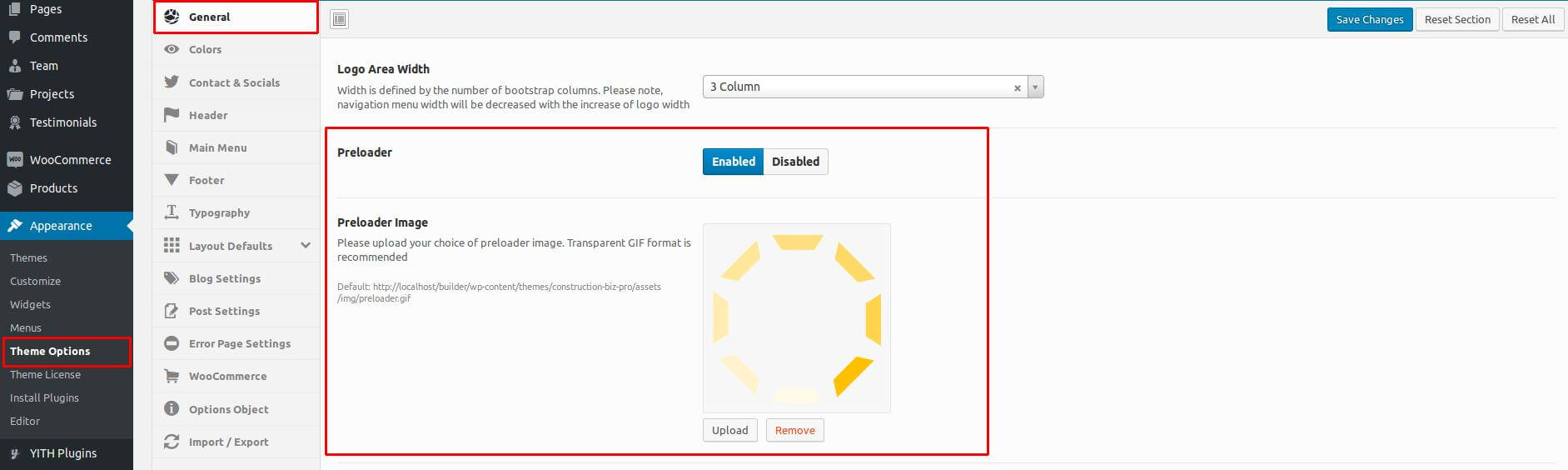Open the Logo Area Width dropdown arrow

(1035, 87)
